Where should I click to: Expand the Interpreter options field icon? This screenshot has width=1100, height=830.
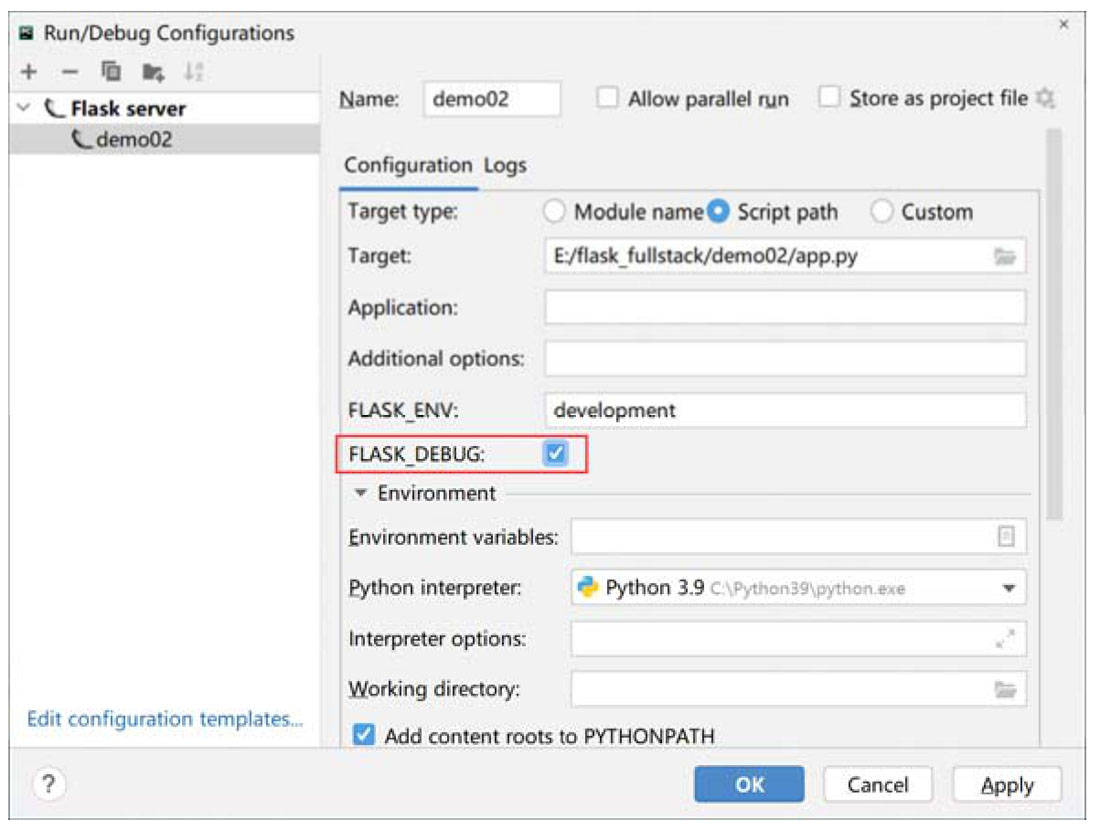click(x=1005, y=638)
